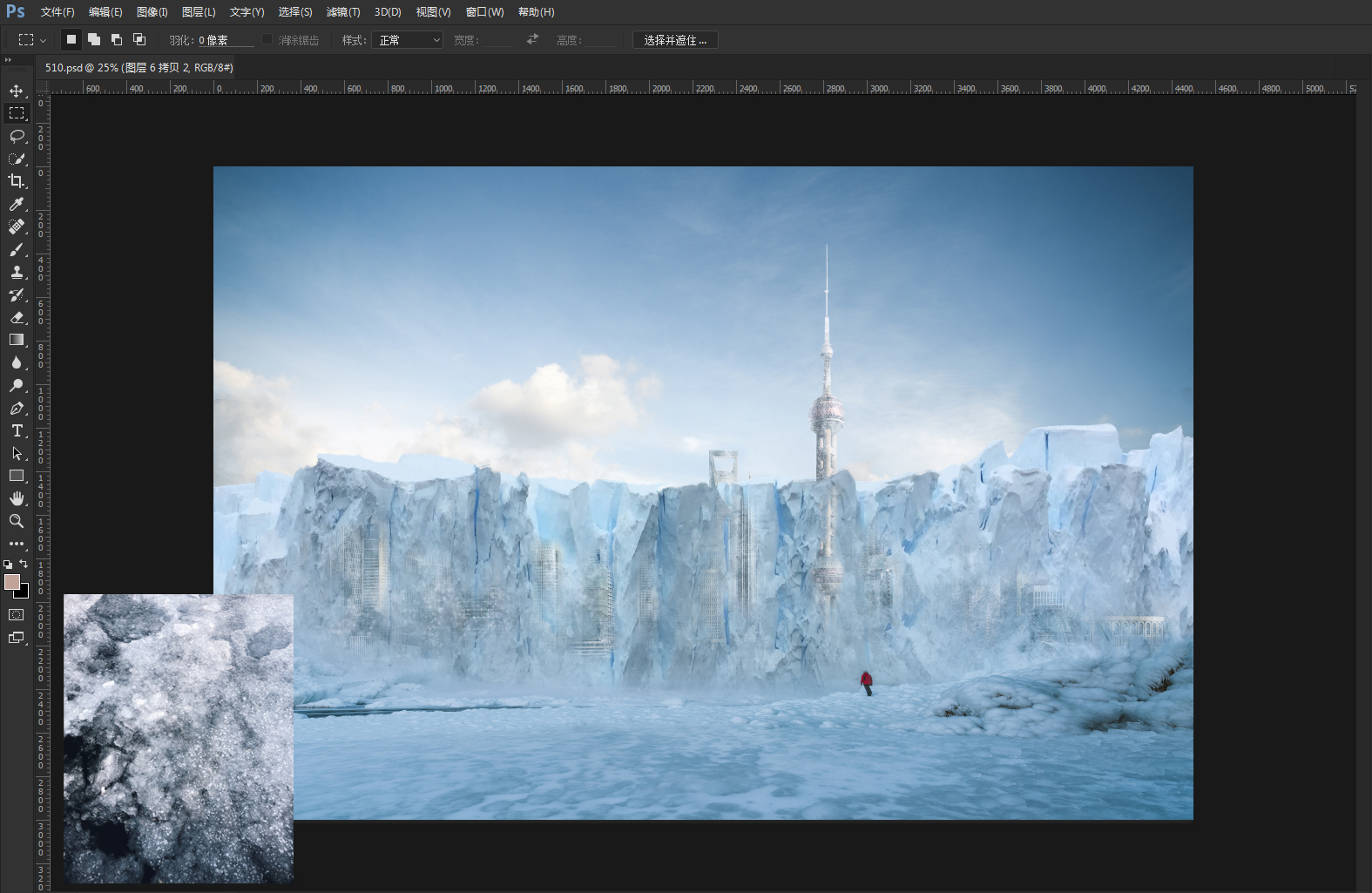Toggle the 消除锯齿 anti-alias checkbox
The height and width of the screenshot is (893, 1372).
tap(267, 39)
